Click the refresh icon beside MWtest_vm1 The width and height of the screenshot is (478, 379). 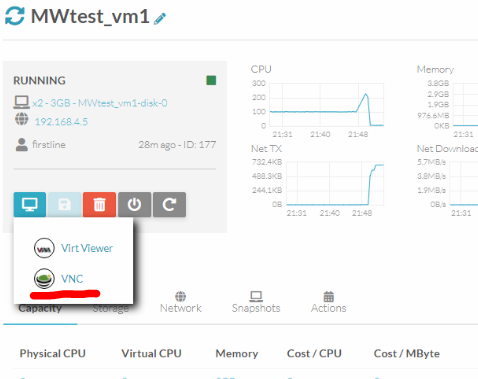14,16
